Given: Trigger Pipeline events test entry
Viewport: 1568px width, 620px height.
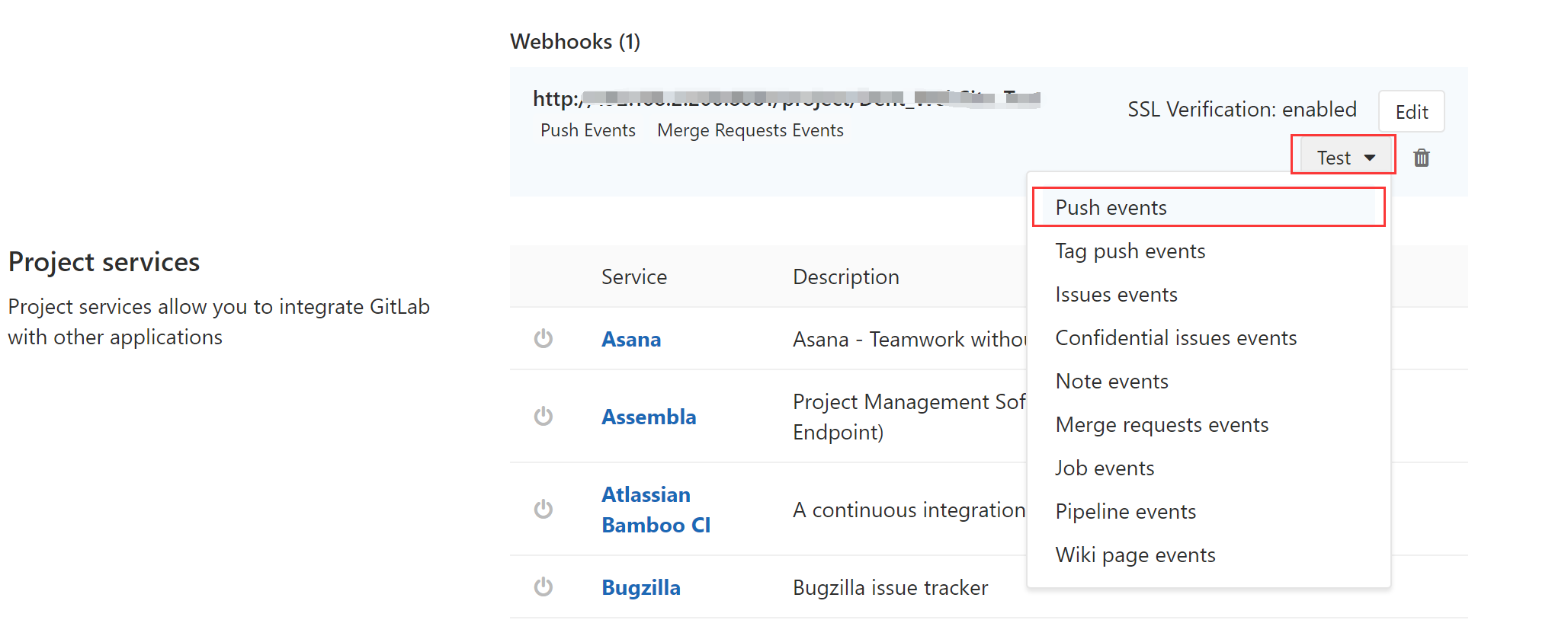Looking at the screenshot, I should [1125, 512].
